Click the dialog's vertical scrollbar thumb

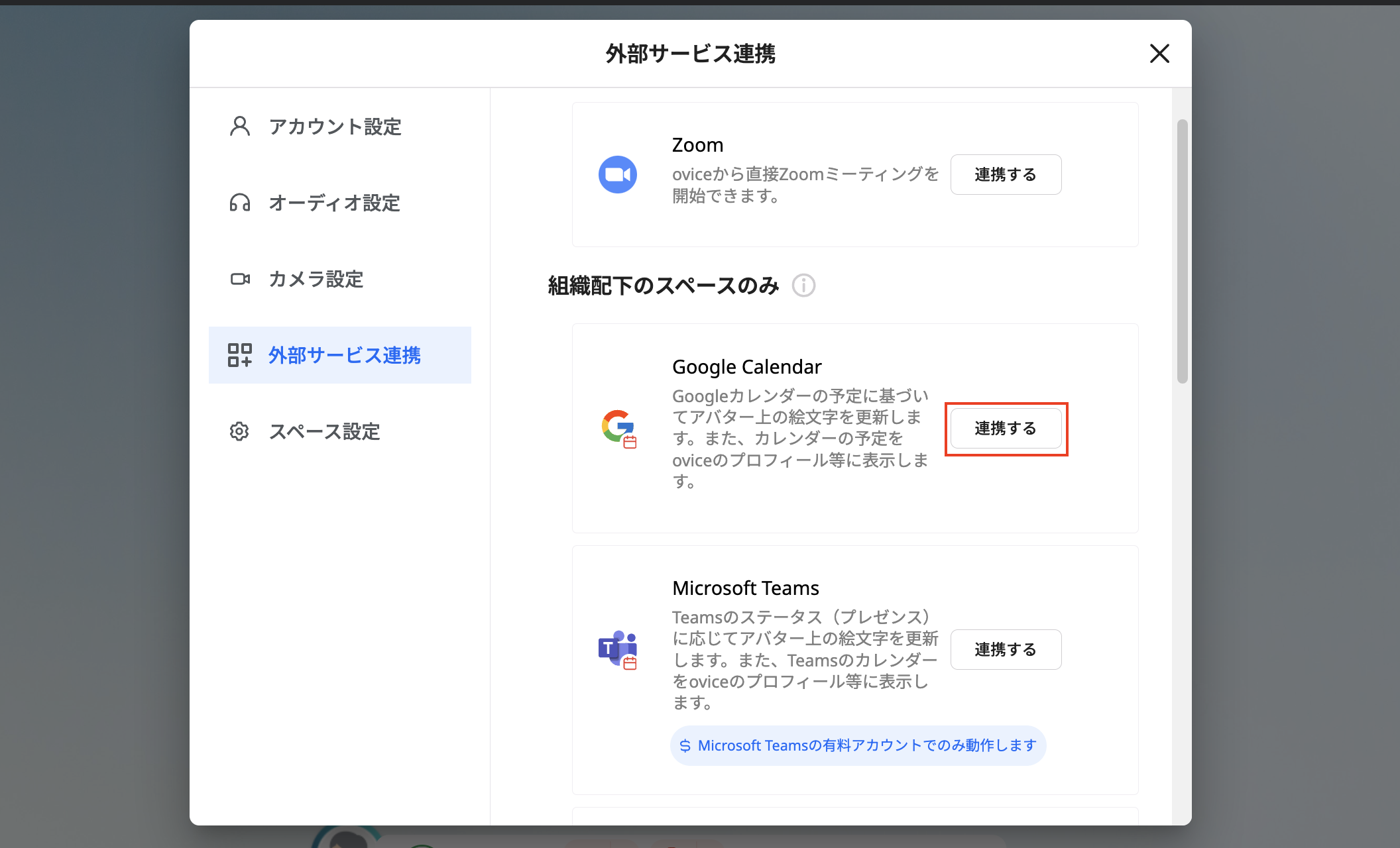[1182, 251]
